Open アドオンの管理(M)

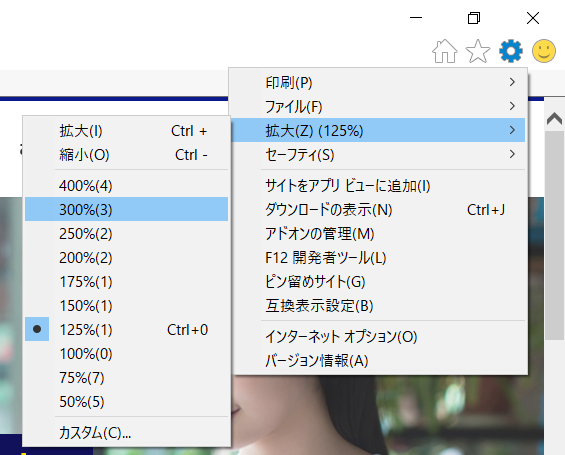tap(378, 233)
